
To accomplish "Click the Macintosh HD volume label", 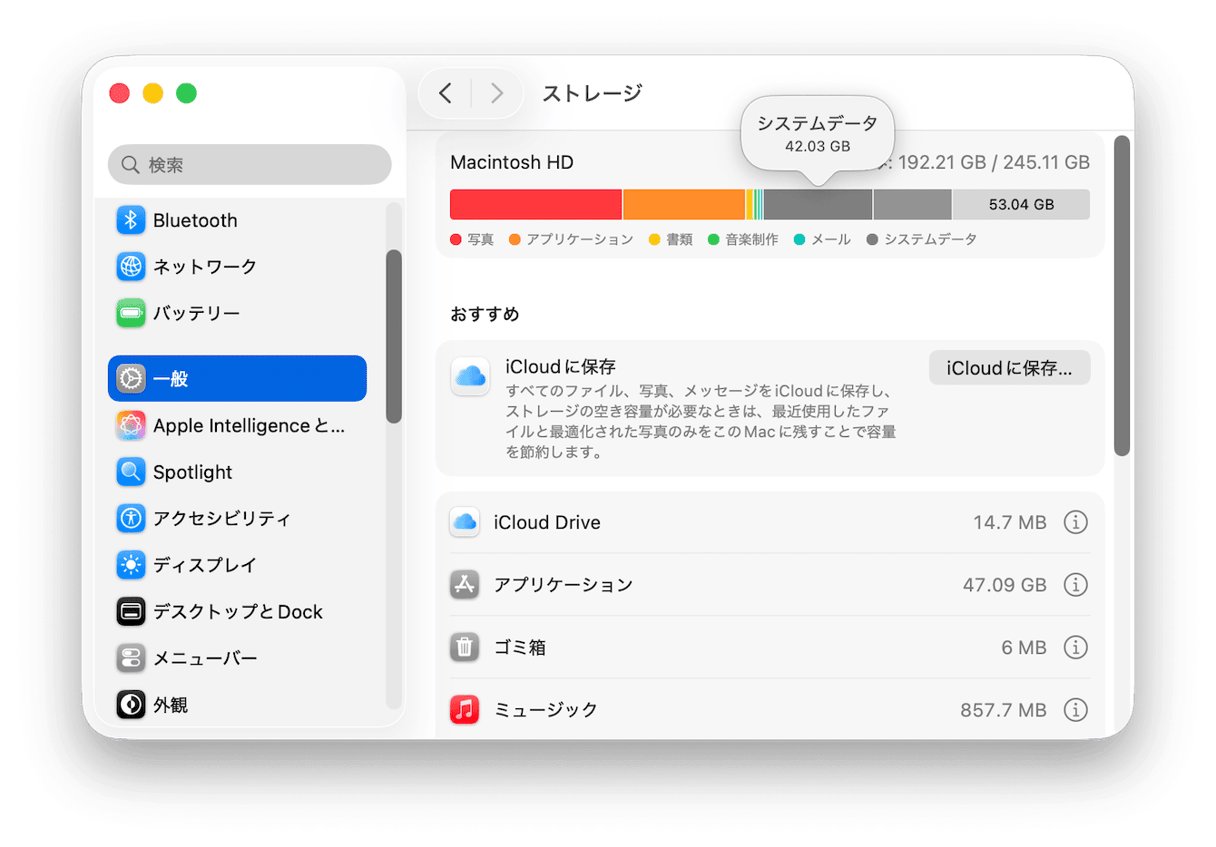I will (512, 162).
